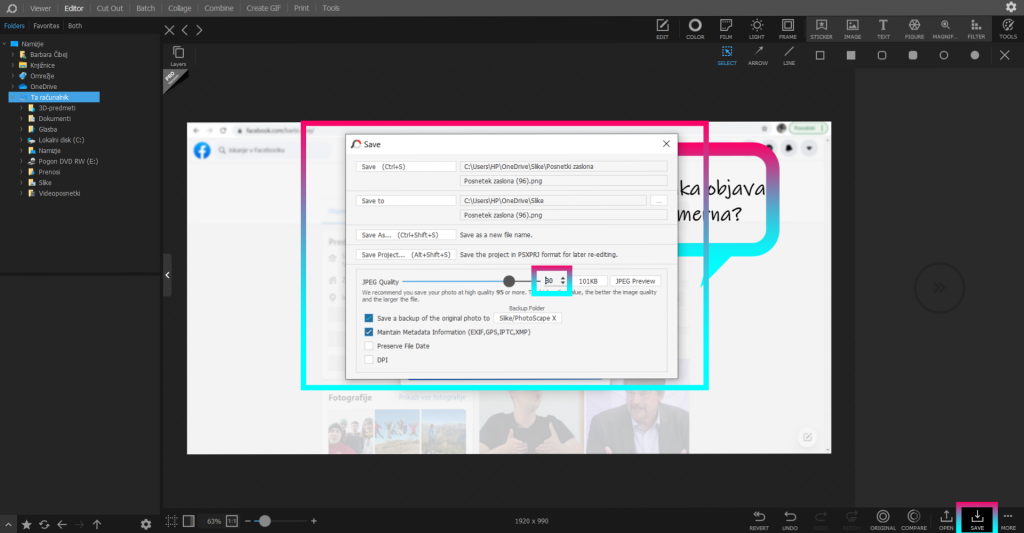Select the Figure insert tool
Screen dimensions: 1024x533
point(914,29)
